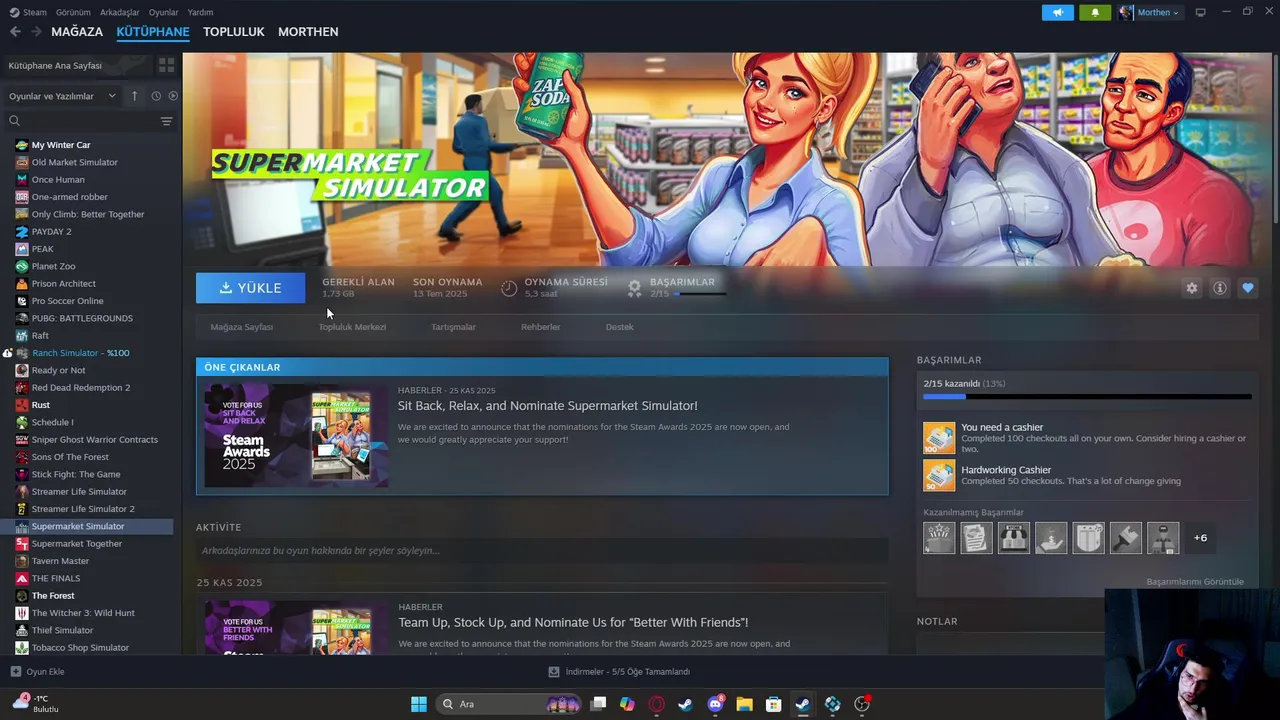This screenshot has width=1280, height=720.
Task: Click the Raft game icon
Action: click(x=22, y=335)
